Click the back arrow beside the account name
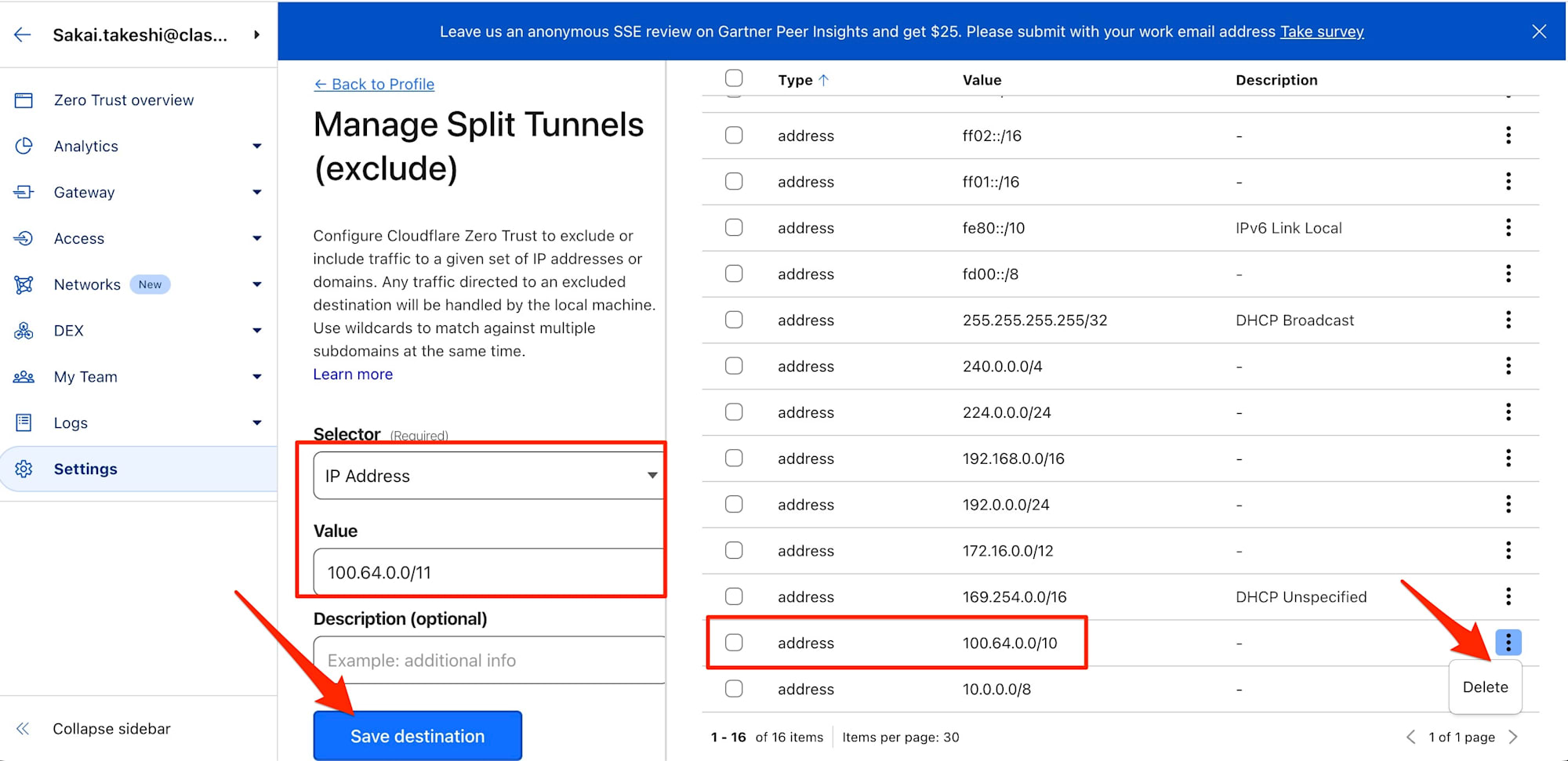The width and height of the screenshot is (1568, 761). click(23, 34)
